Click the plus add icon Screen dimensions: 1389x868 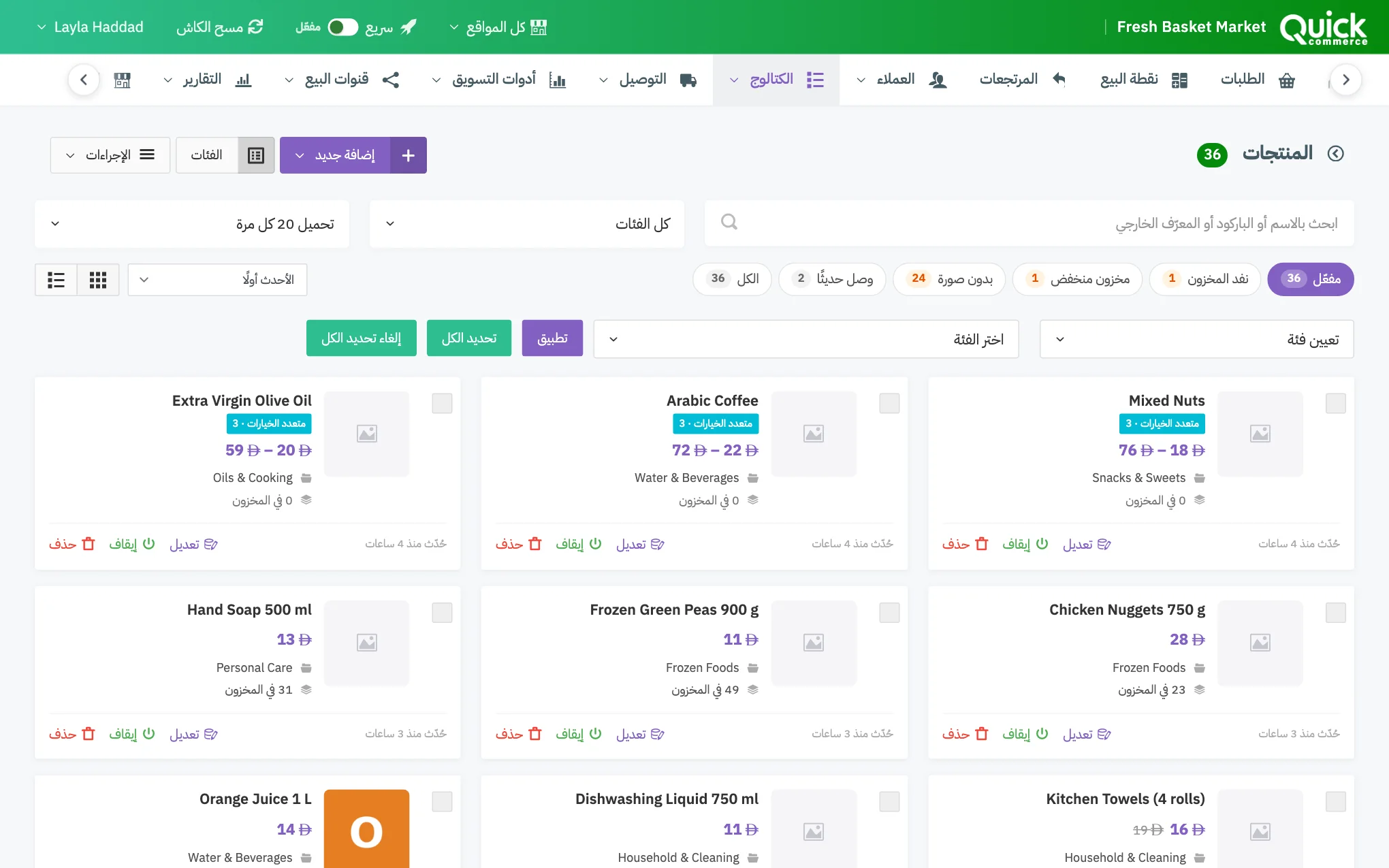click(409, 155)
